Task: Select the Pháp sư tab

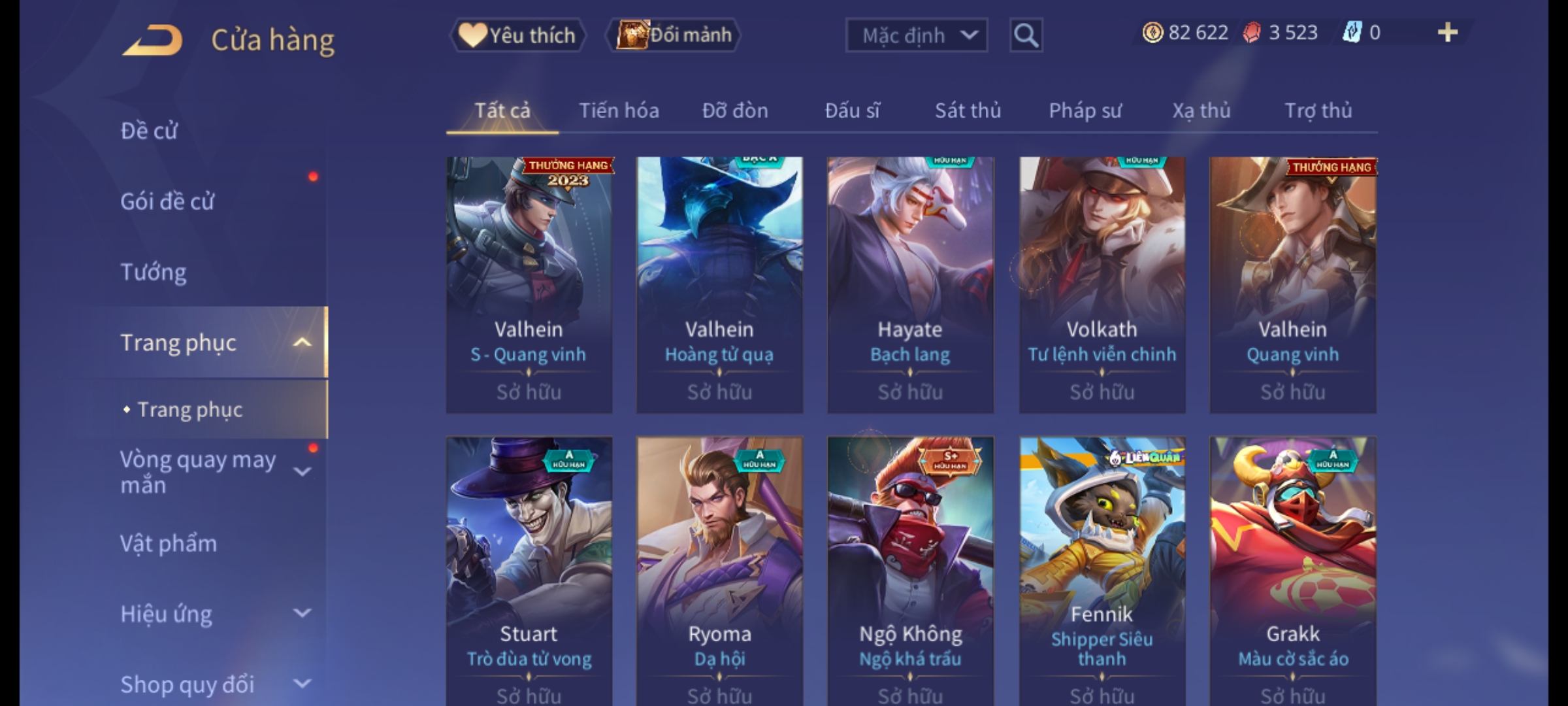Action: click(1085, 110)
